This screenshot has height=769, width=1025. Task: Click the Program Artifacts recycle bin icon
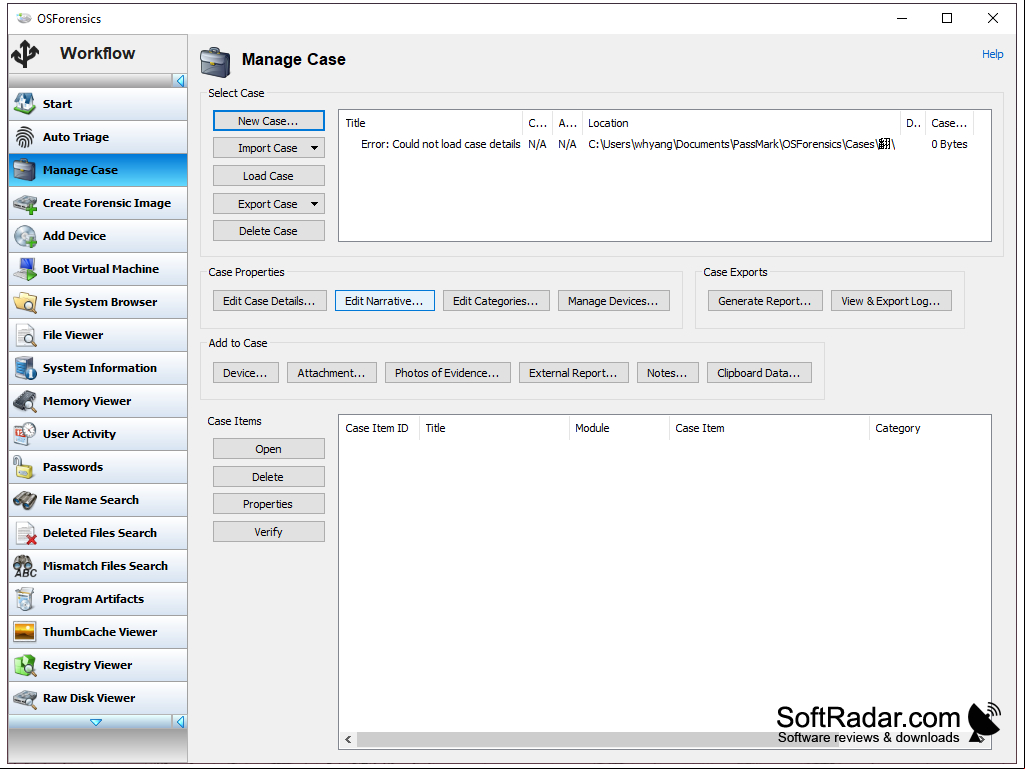point(25,599)
